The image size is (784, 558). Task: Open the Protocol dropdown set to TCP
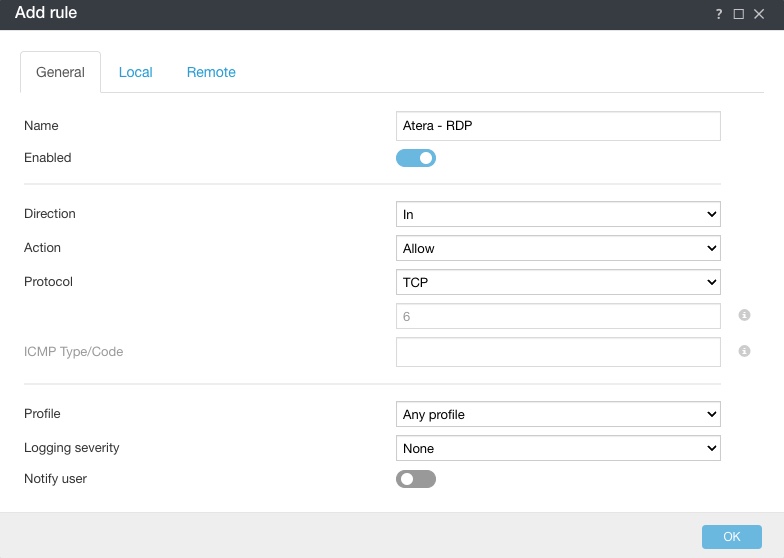point(558,283)
